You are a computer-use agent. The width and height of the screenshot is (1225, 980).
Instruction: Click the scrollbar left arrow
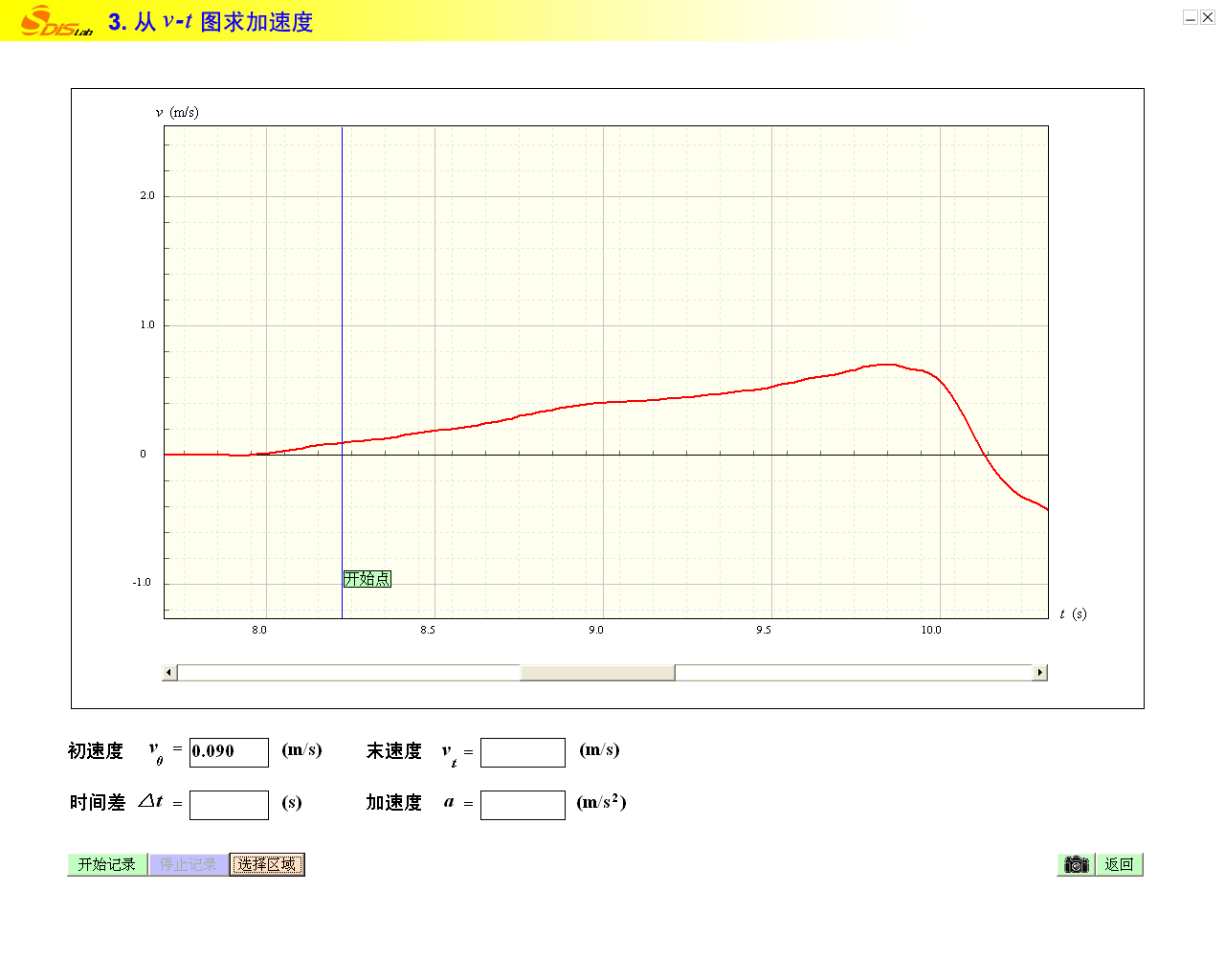[x=169, y=673]
